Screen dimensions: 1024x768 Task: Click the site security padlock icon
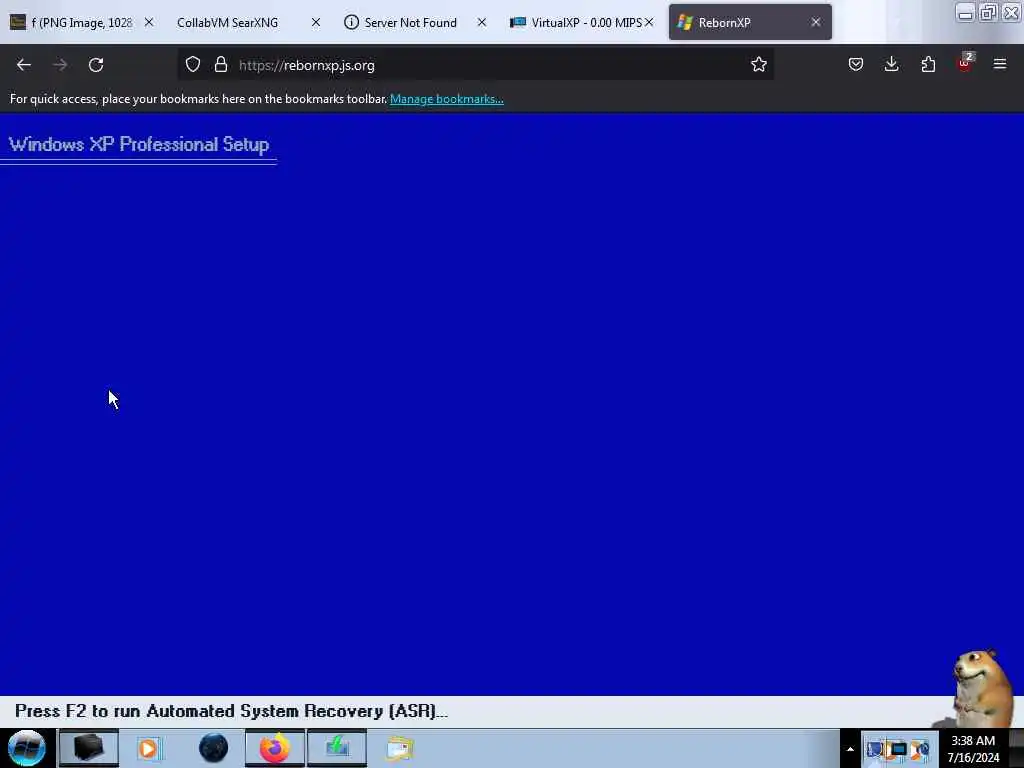coord(221,65)
